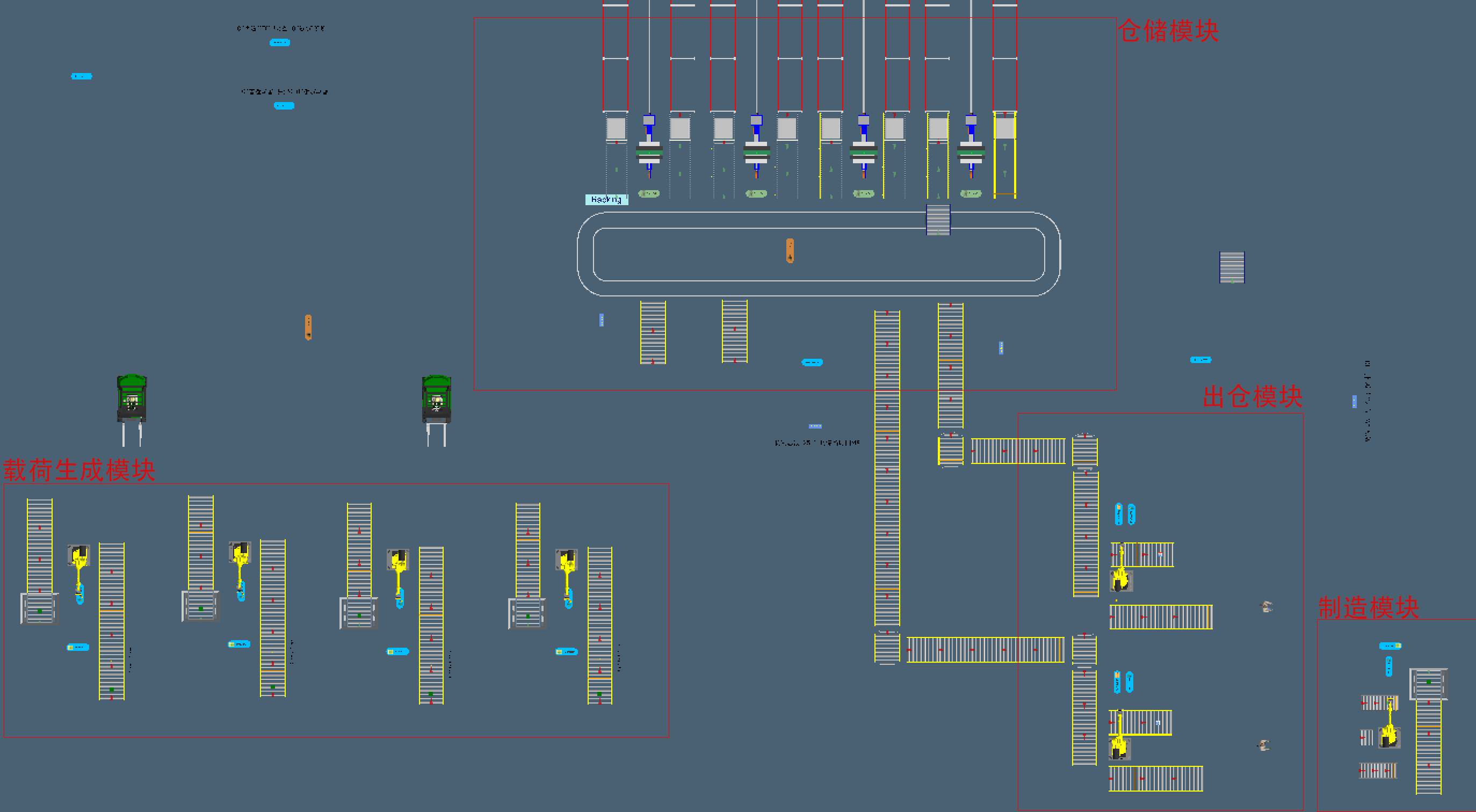Image resolution: width=1476 pixels, height=812 pixels.
Task: Select the leftmost yellow robot in 载荷生成模块
Action: 78,559
